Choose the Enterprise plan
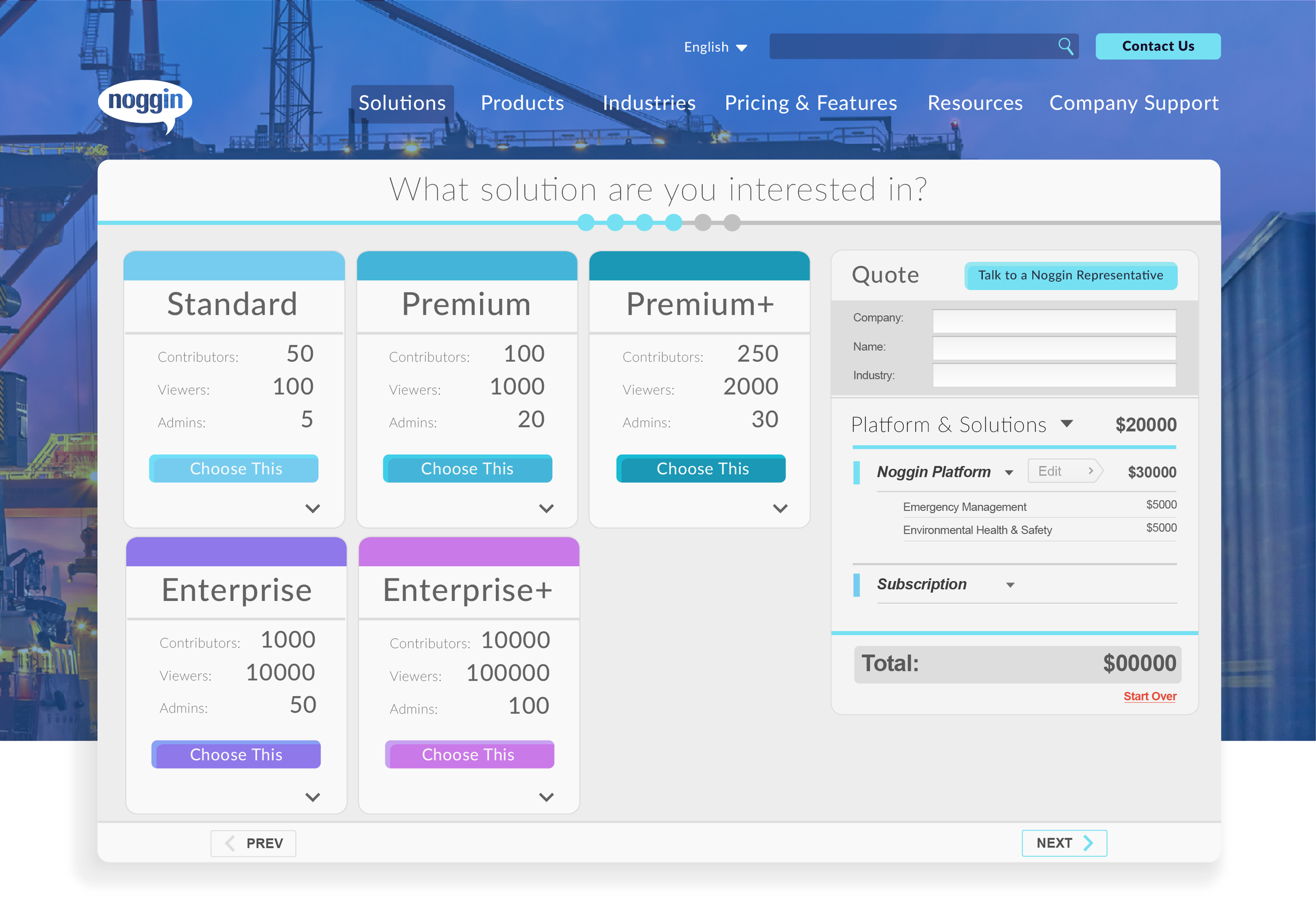This screenshot has width=1316, height=921. 236,754
